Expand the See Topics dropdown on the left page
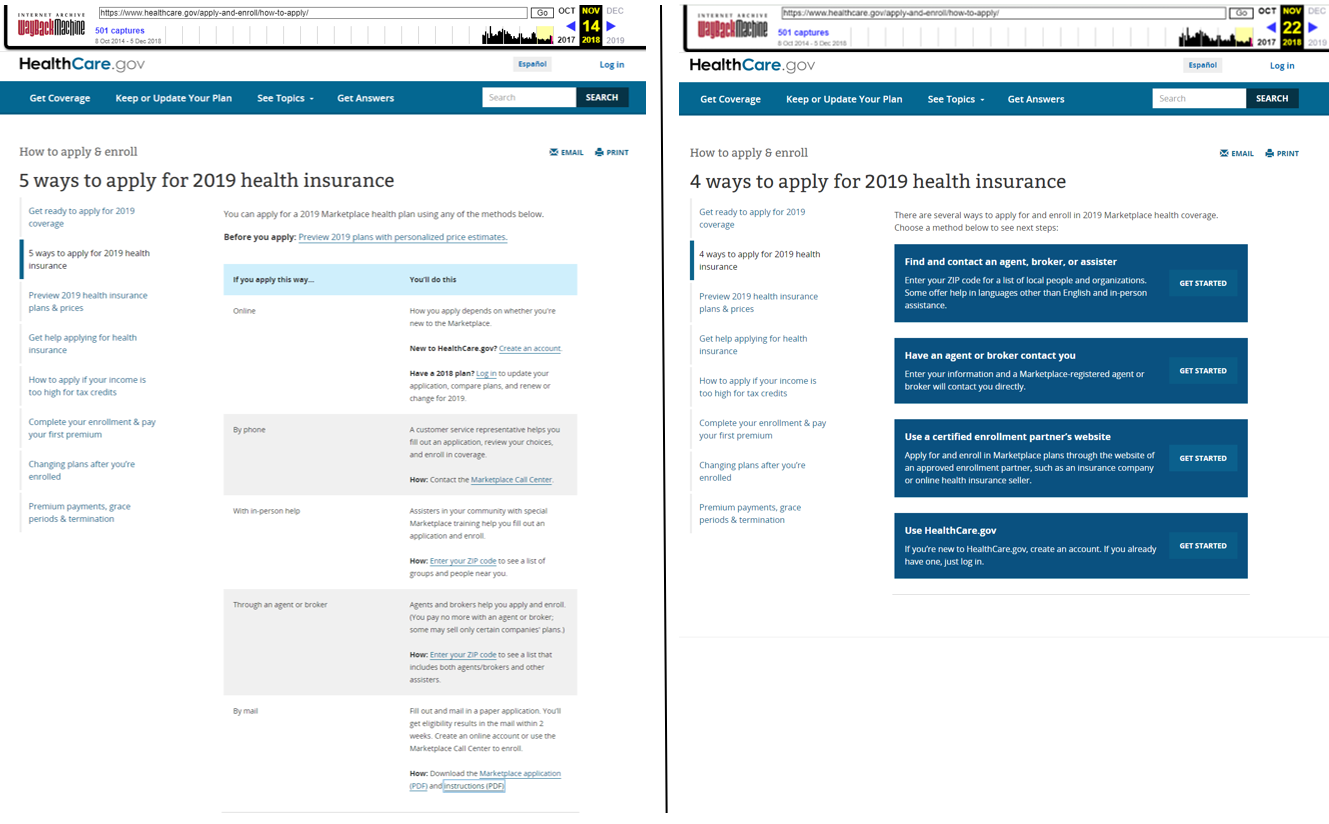 pyautogui.click(x=285, y=98)
